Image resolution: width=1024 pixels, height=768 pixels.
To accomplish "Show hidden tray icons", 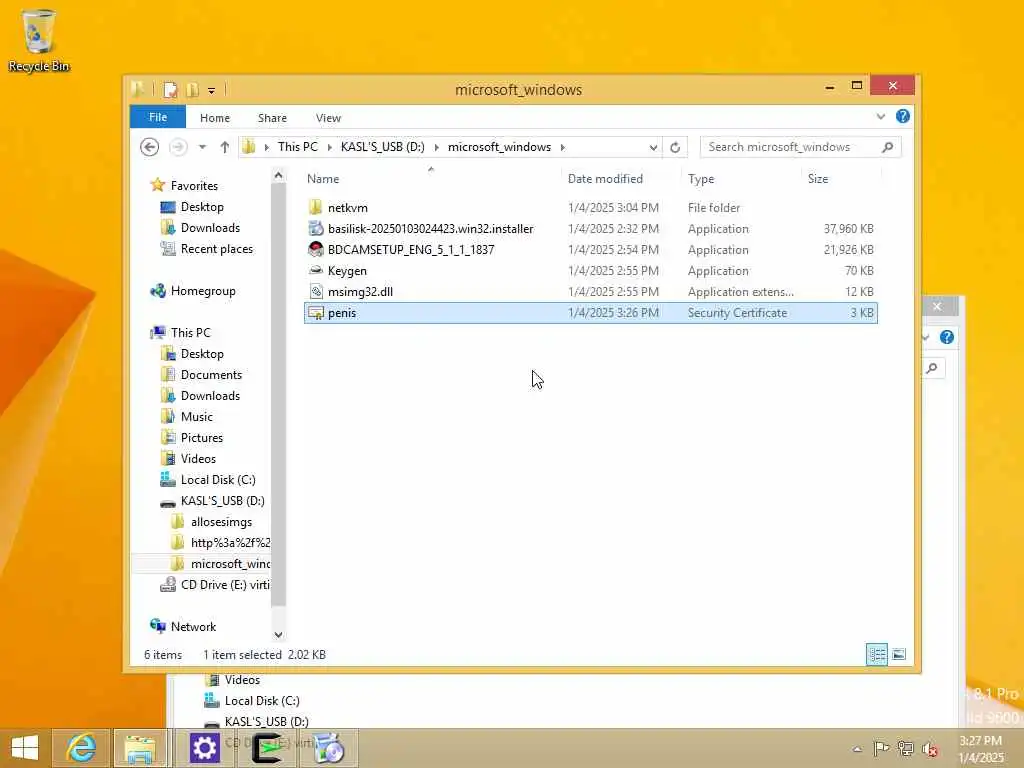I will click(x=857, y=749).
